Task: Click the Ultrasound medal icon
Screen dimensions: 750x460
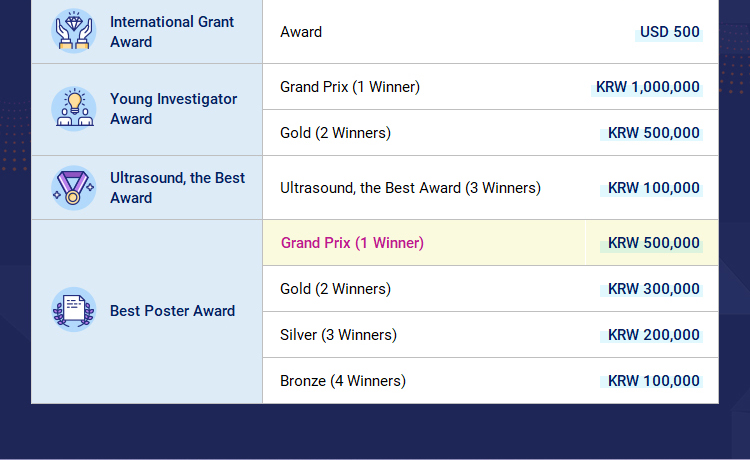Action: tap(74, 188)
